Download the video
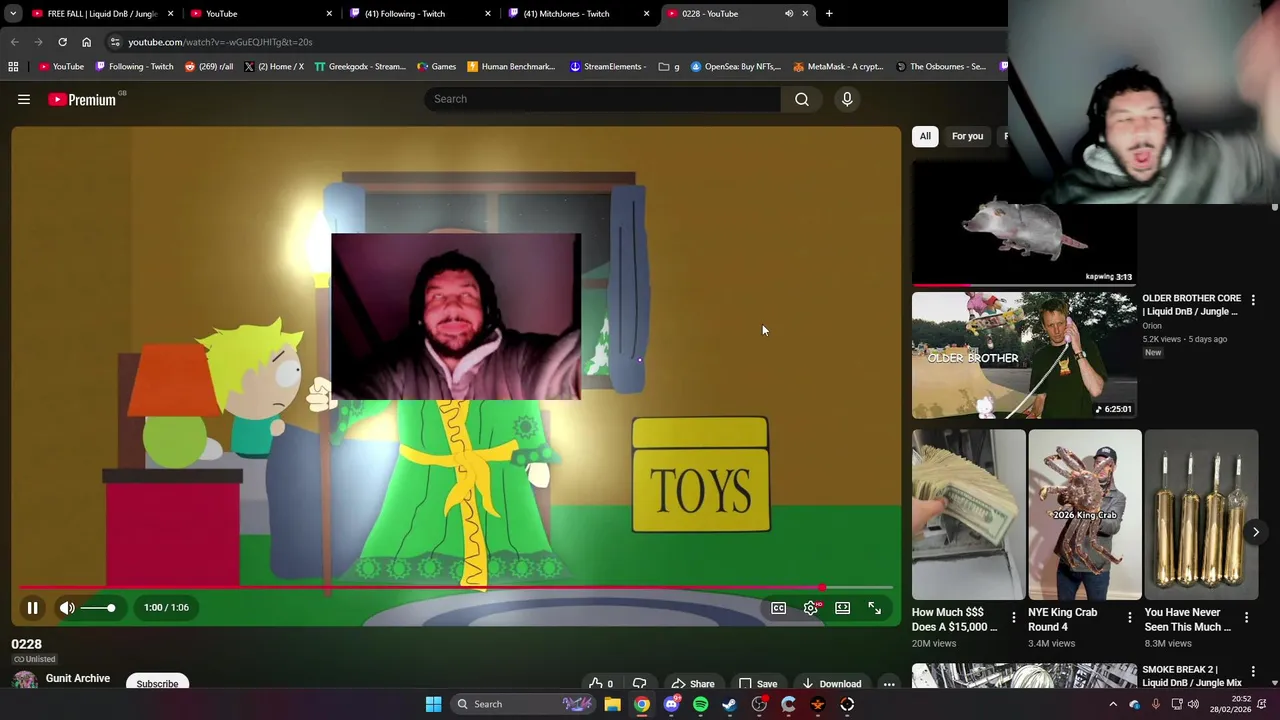 831,684
